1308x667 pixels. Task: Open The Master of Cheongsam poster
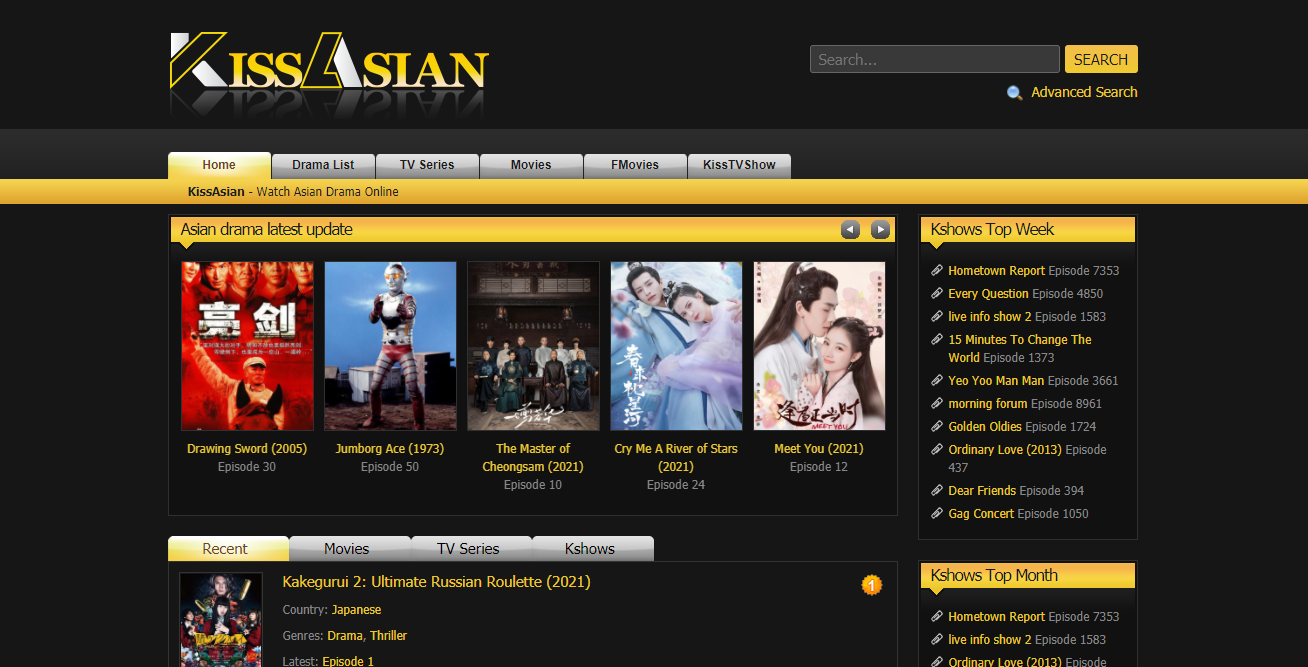click(x=533, y=346)
